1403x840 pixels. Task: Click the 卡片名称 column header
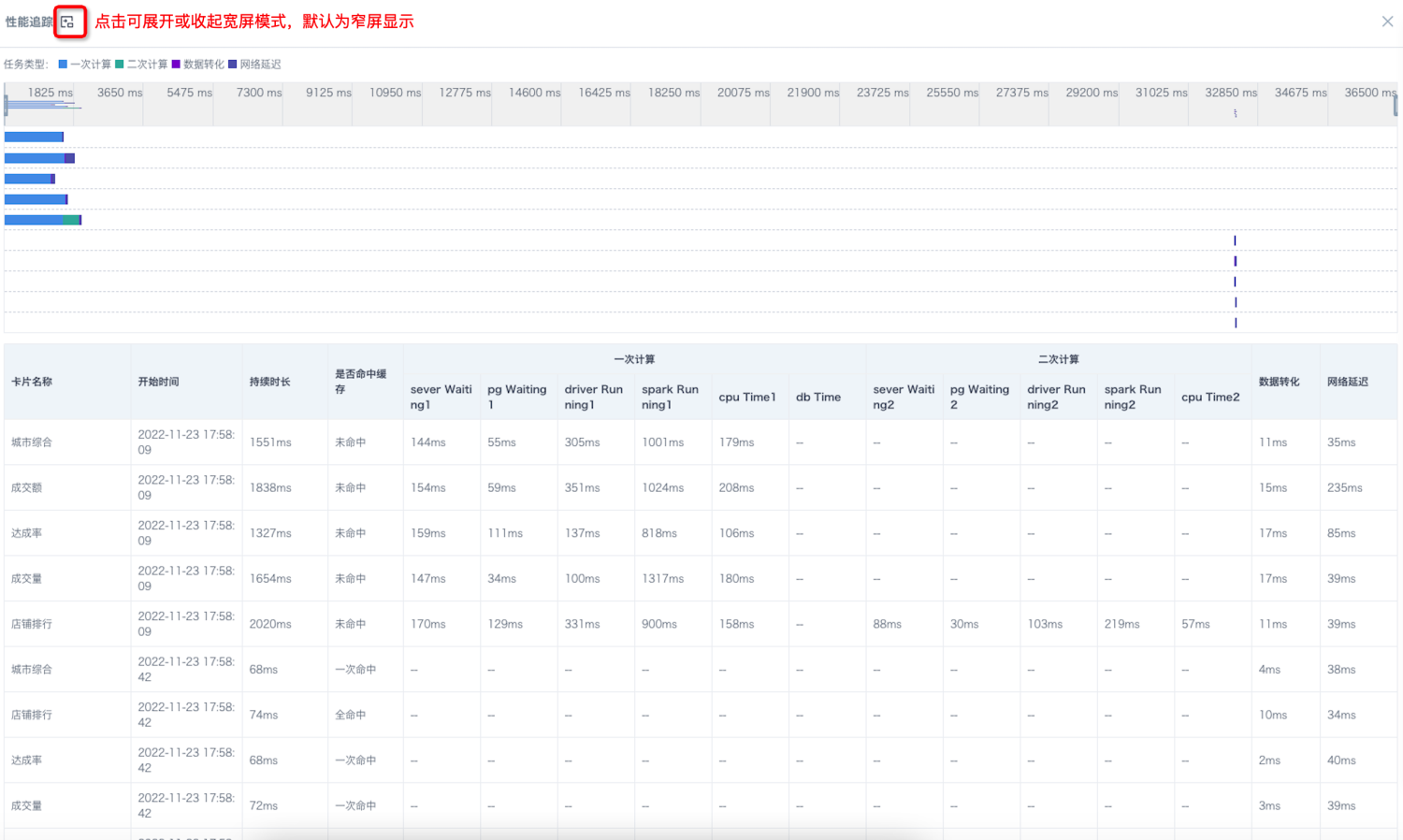pos(32,382)
